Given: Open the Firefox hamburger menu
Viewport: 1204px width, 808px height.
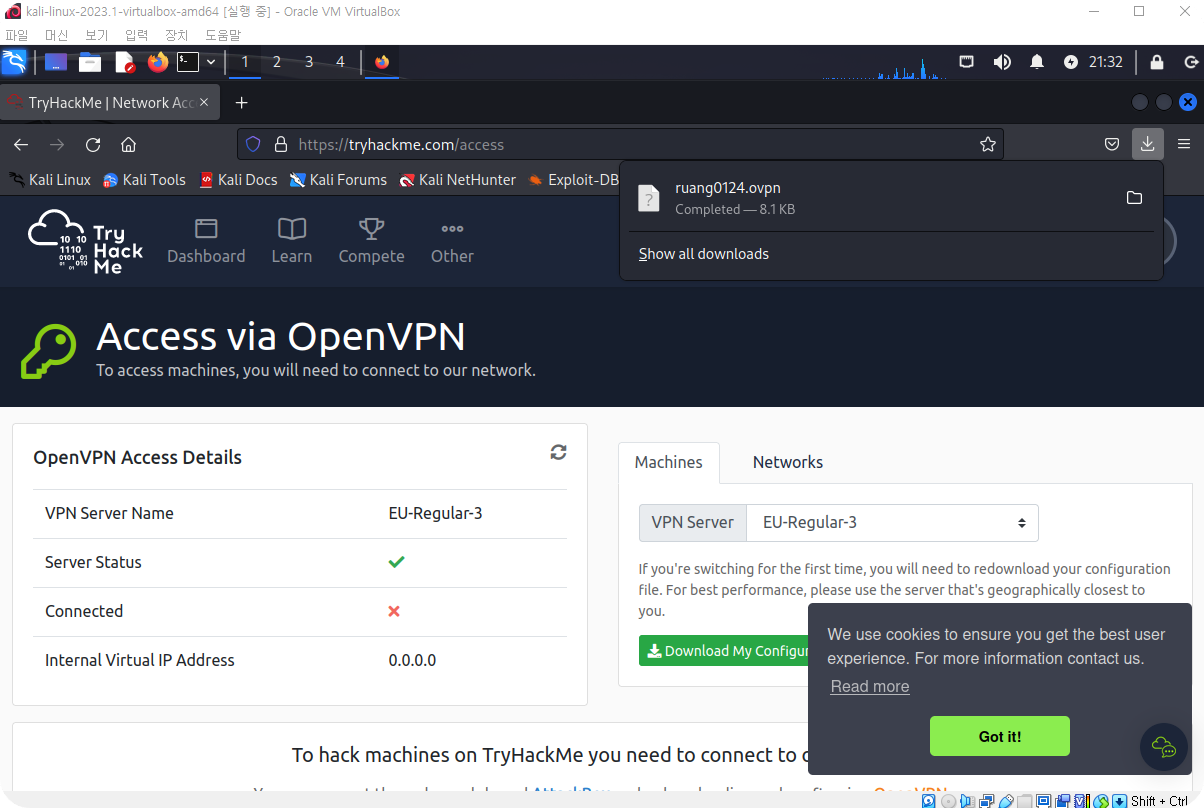Looking at the screenshot, I should (1184, 144).
